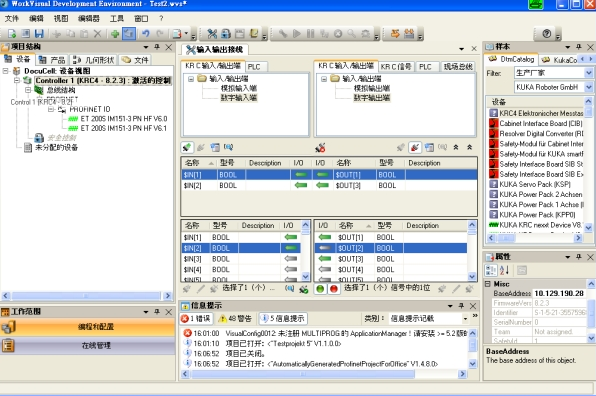
Task: Click the BaseAddress value field 10.129.190.28
Action: 560,293
